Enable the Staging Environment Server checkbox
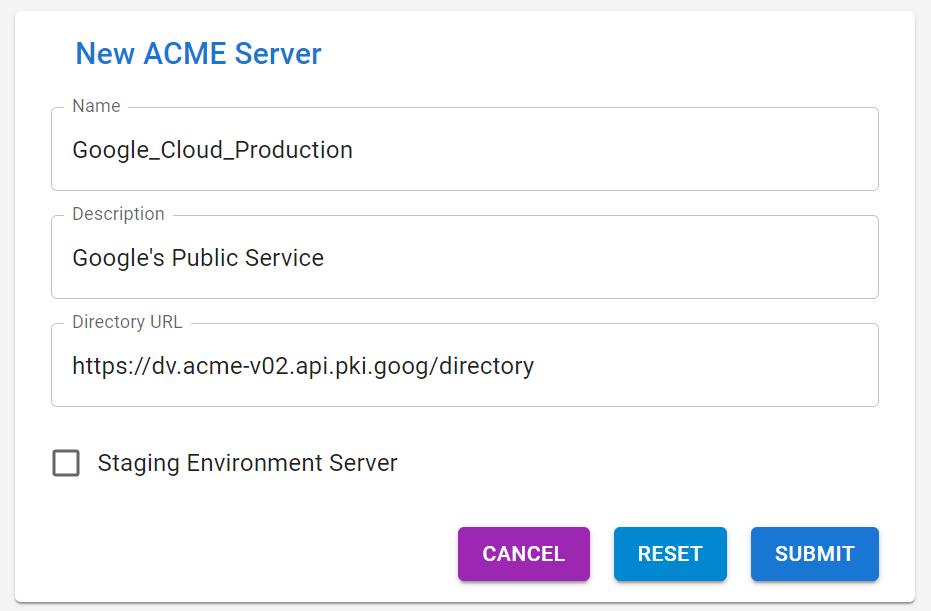 66,463
